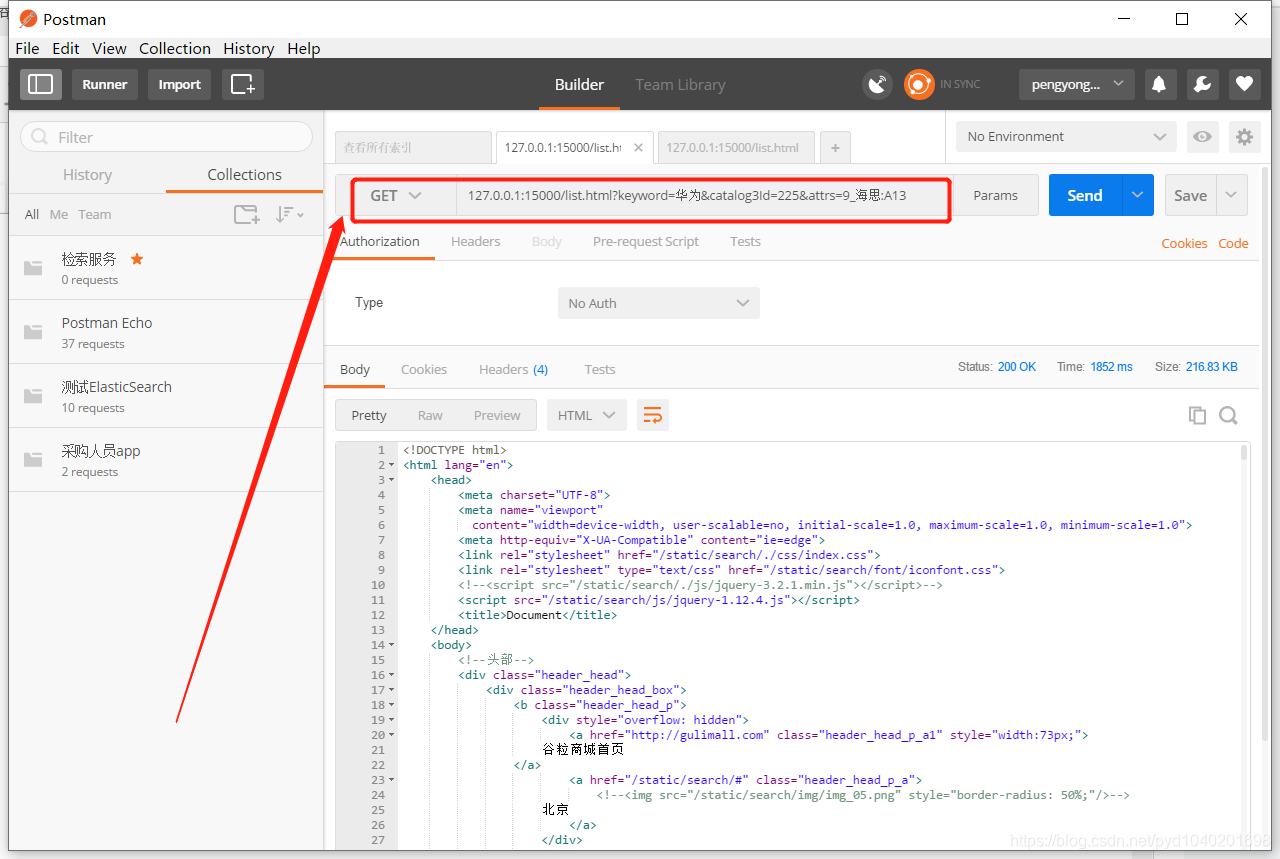Select the 查看所有索引 request tab
The width and height of the screenshot is (1280, 859).
pos(412,147)
